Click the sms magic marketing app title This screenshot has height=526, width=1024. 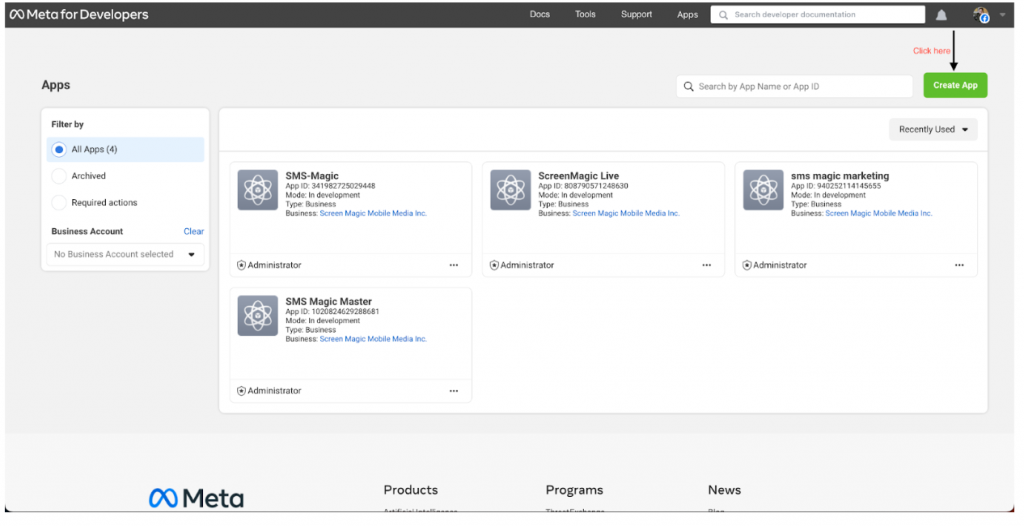coord(840,176)
